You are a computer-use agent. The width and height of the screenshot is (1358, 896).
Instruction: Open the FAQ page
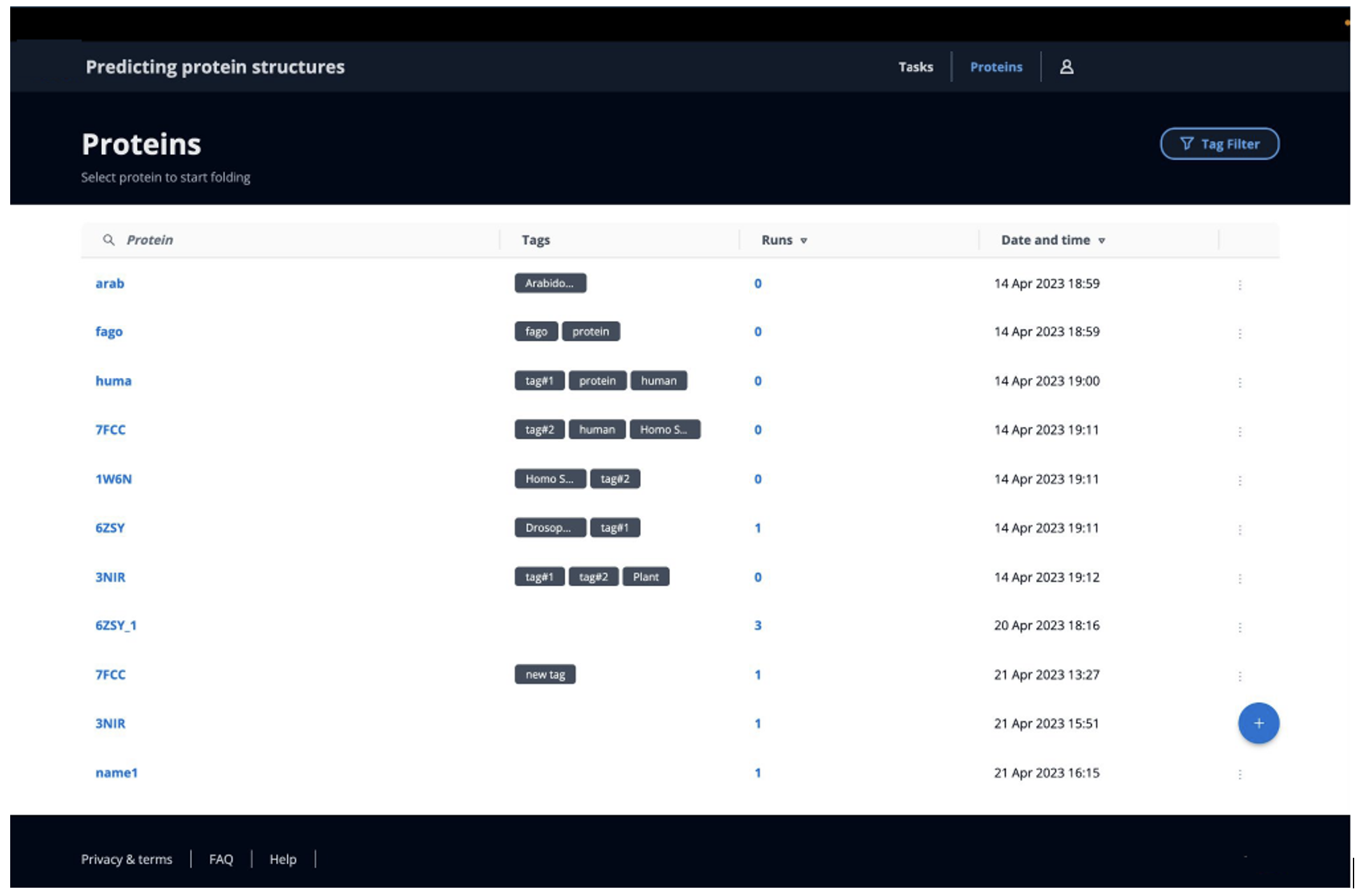click(x=221, y=859)
